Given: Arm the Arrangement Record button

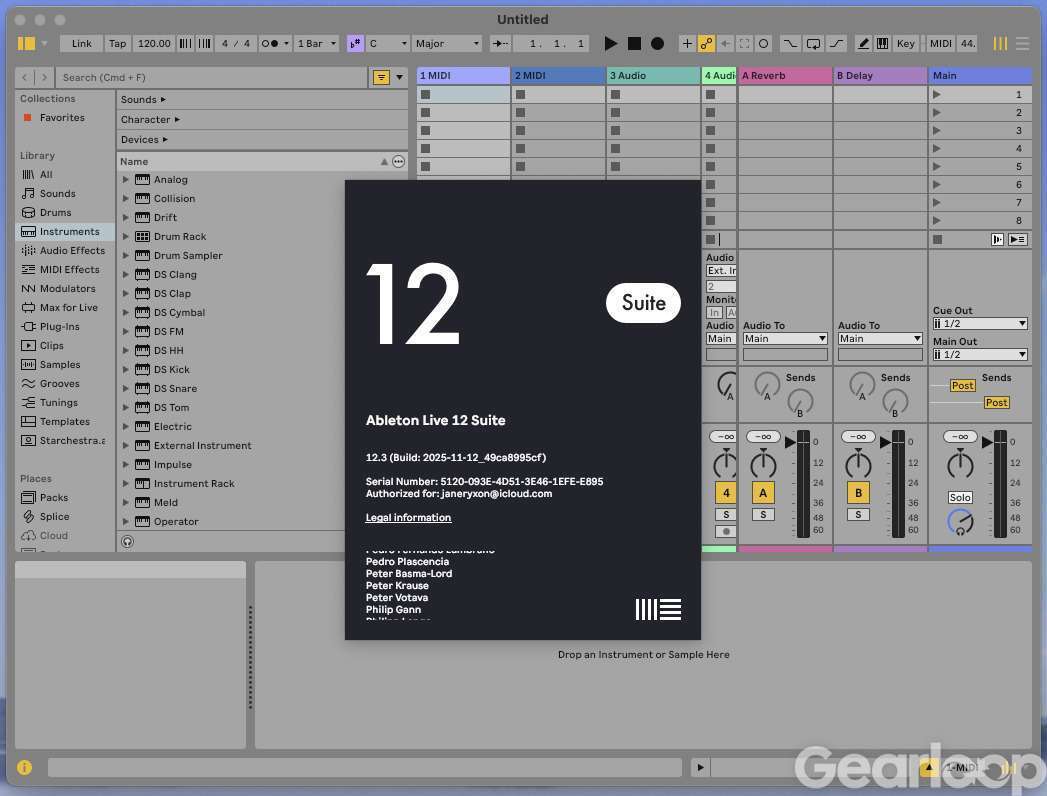Looking at the screenshot, I should tap(657, 44).
